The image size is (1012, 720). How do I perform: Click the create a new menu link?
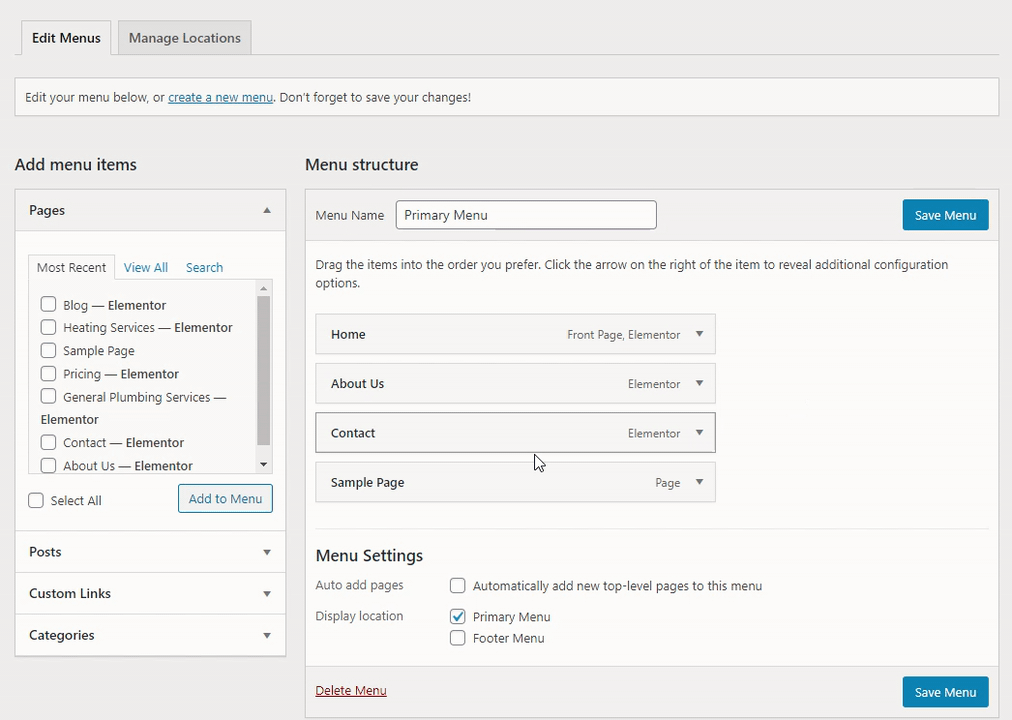coord(221,97)
